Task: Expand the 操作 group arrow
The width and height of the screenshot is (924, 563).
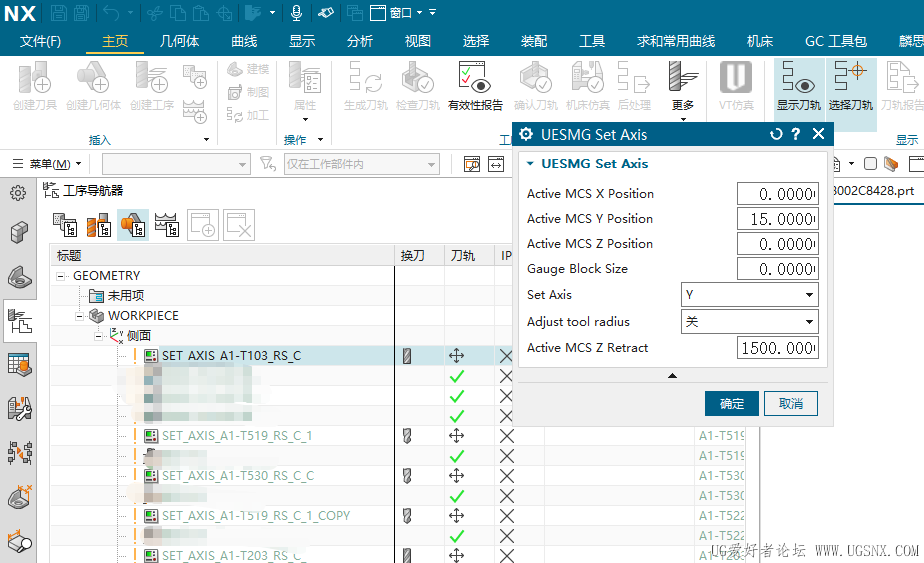Action: tap(321, 140)
